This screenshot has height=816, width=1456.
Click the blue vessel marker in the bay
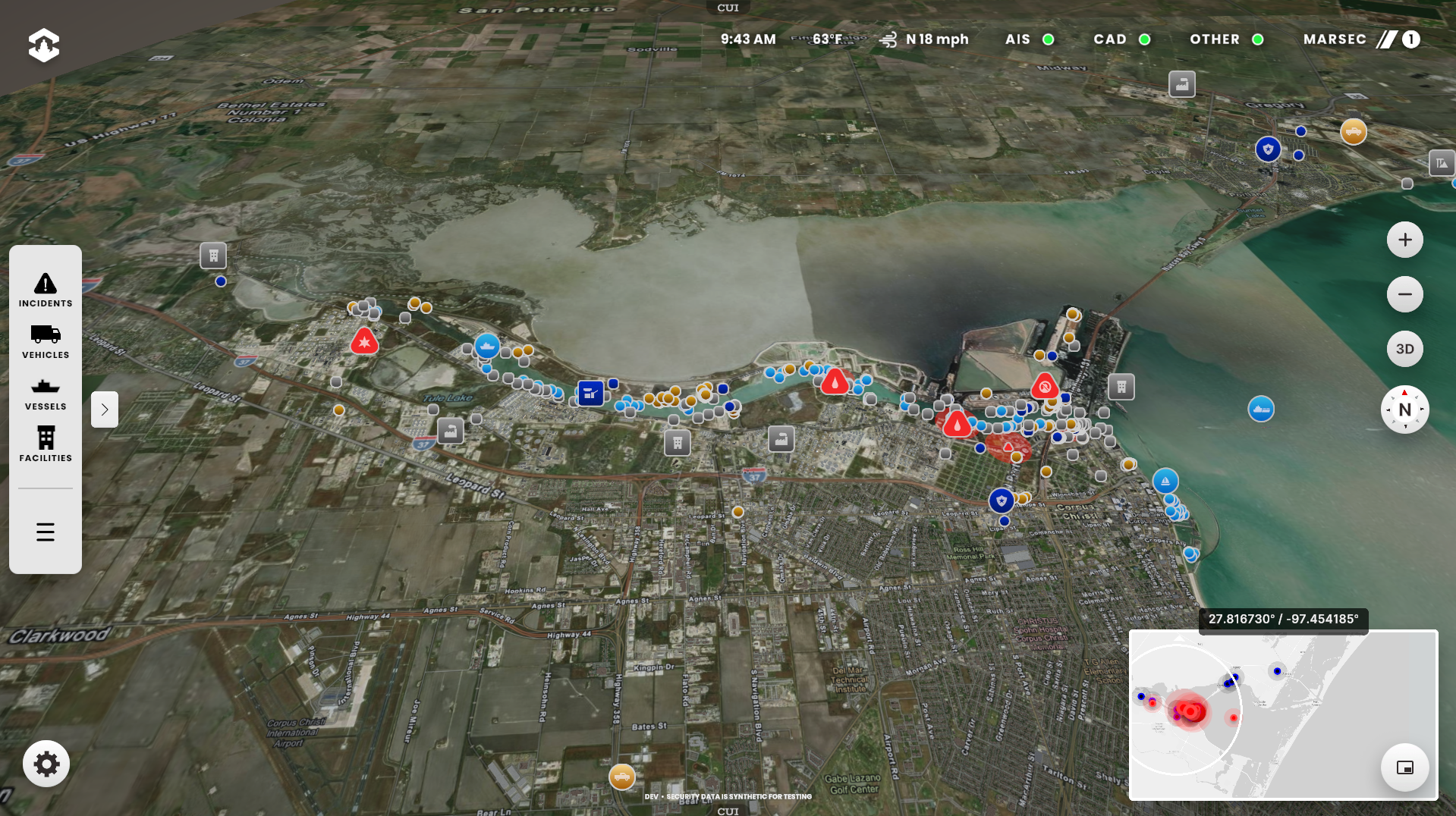(x=1260, y=410)
